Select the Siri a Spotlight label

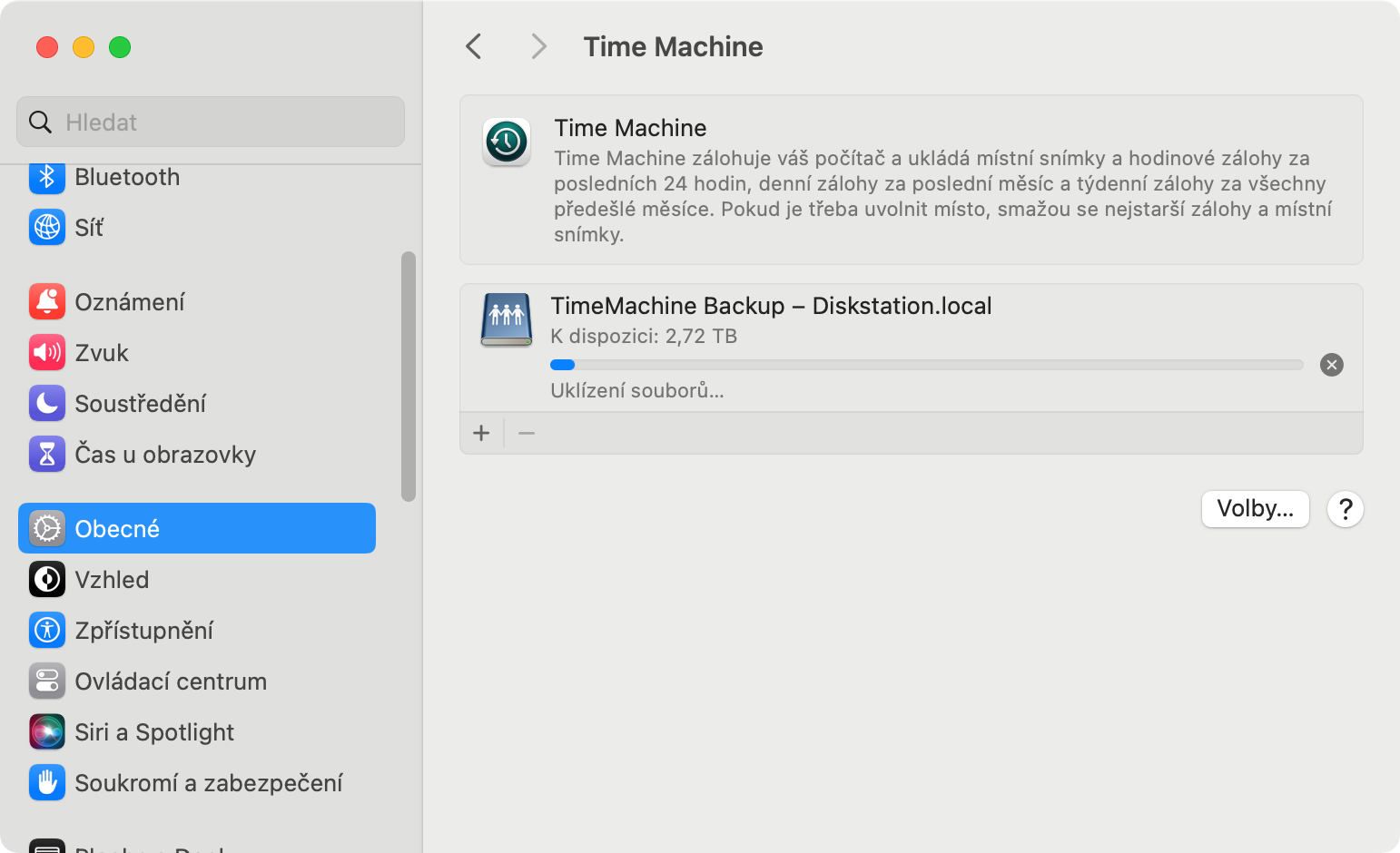(154, 732)
